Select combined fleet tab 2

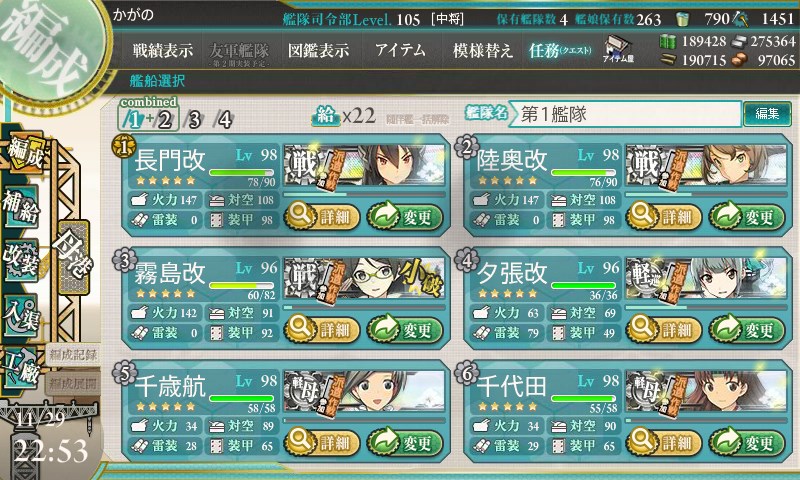point(164,120)
